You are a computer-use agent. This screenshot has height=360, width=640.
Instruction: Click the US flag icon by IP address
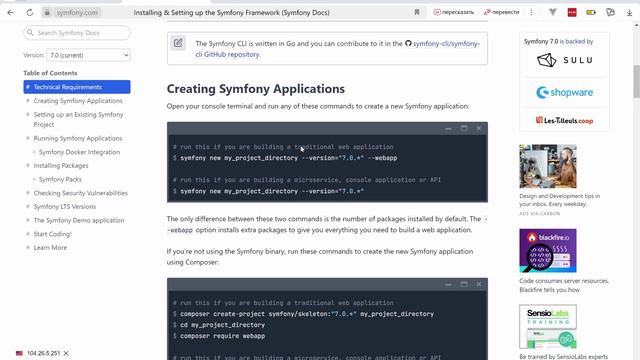point(19,353)
